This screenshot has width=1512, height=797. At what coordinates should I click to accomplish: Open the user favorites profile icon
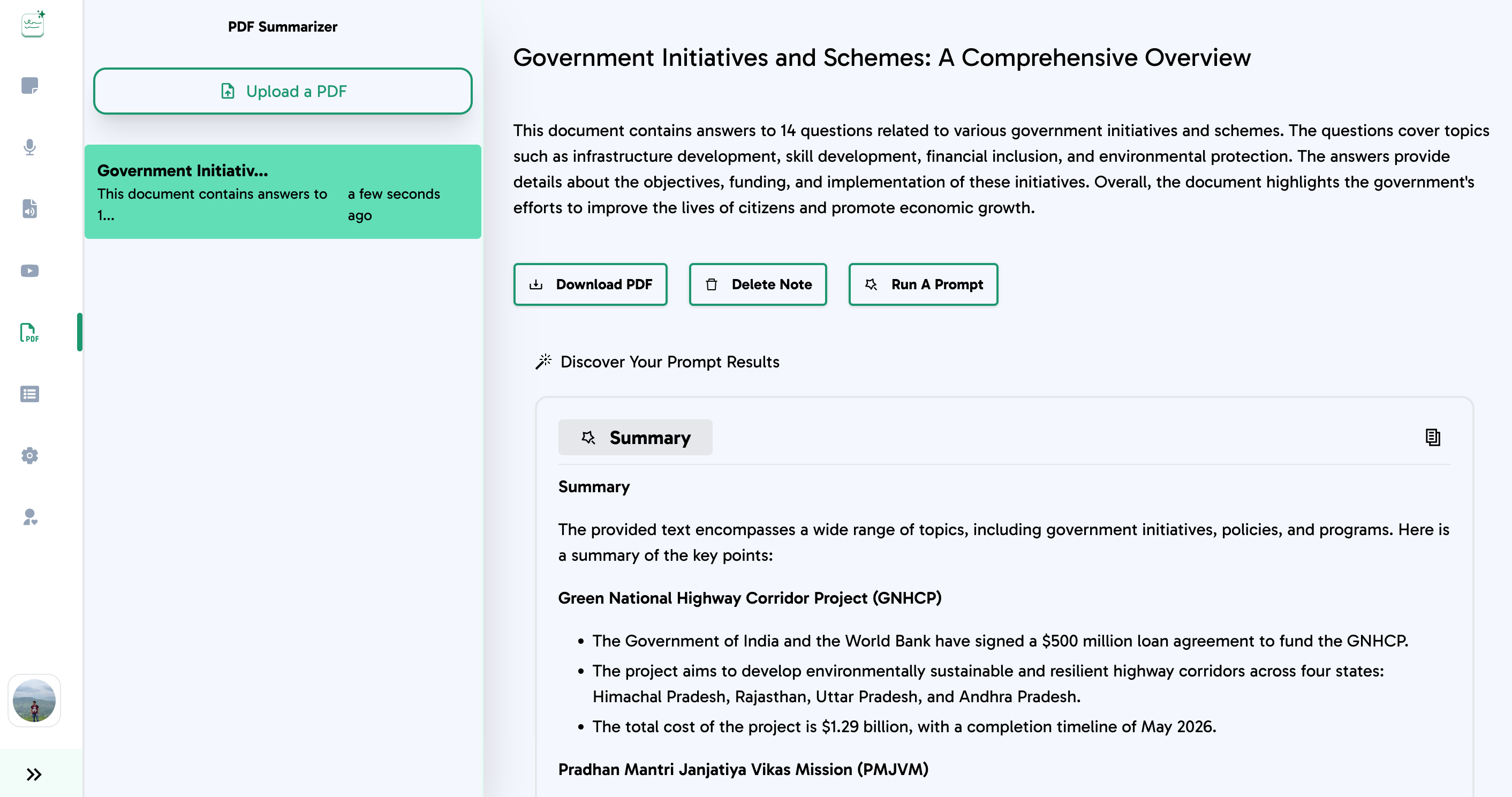point(29,517)
